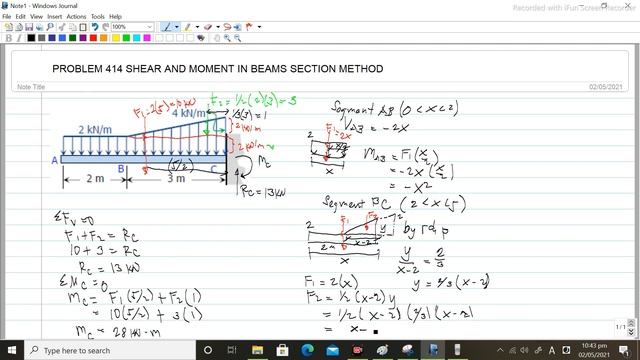Expand the Pen tool options arrow
The image size is (640, 360).
[x=177, y=27]
